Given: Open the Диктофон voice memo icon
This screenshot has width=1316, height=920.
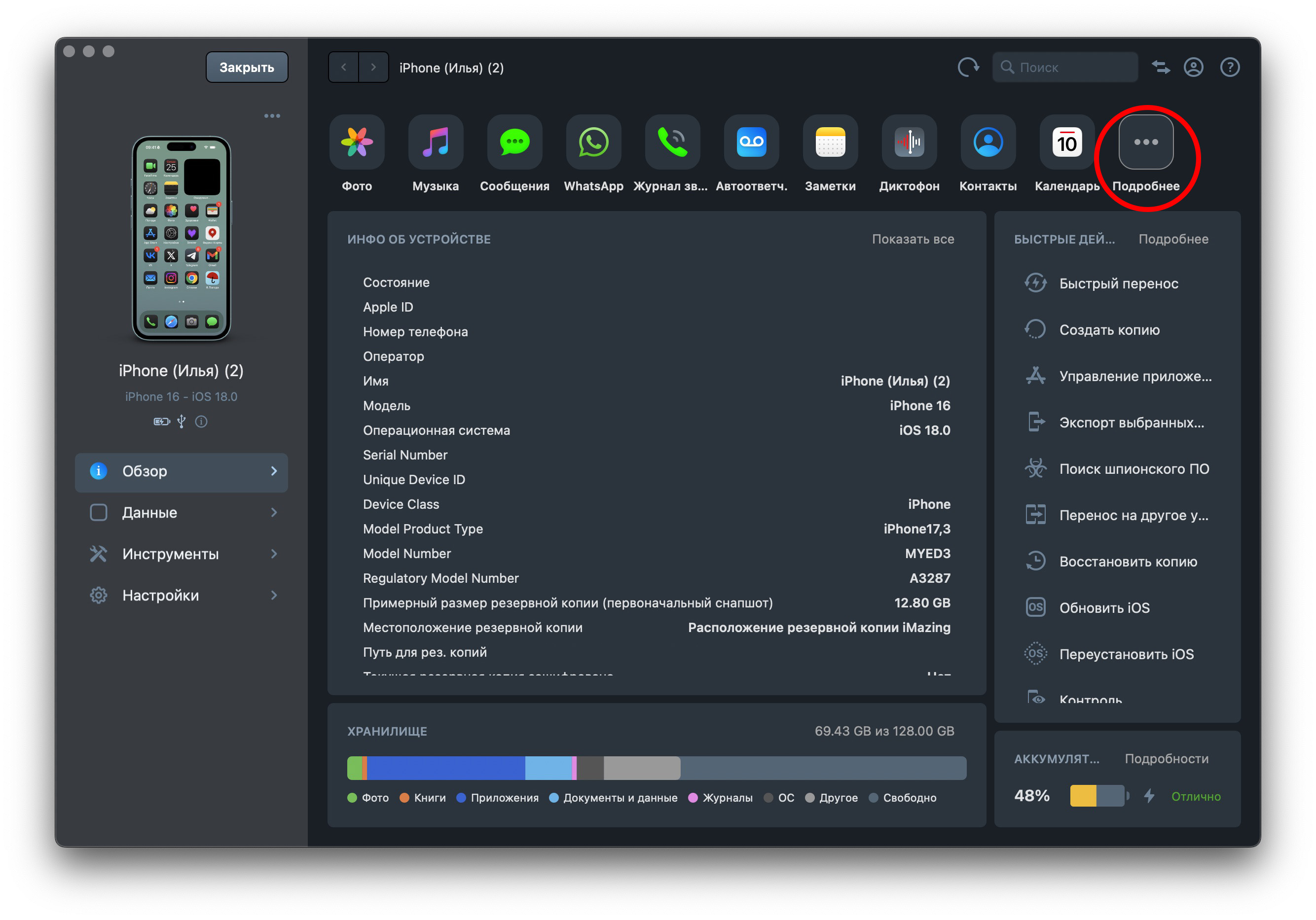Looking at the screenshot, I should pos(909,142).
